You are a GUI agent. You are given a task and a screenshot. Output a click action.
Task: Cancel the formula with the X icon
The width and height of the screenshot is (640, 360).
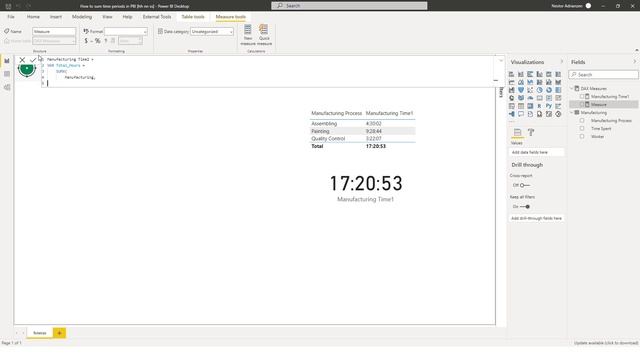point(22,60)
